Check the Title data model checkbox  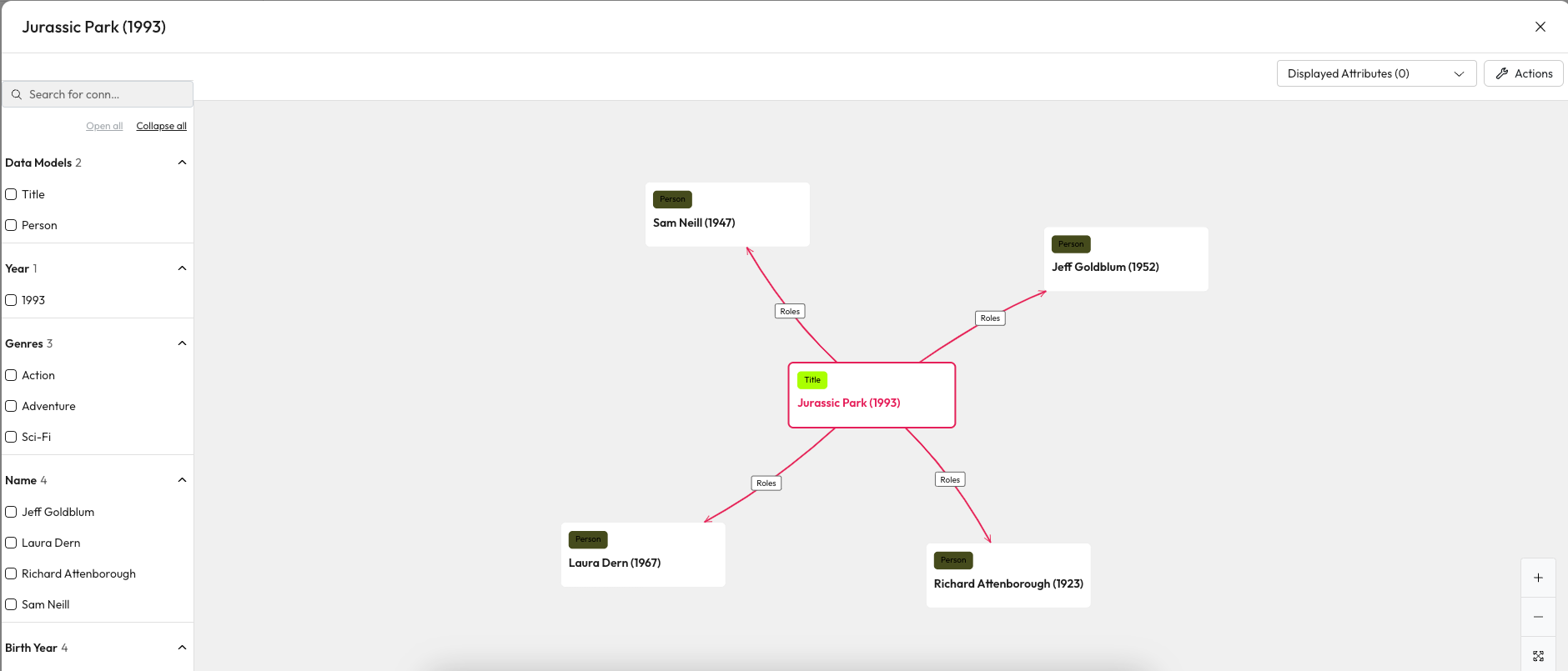pyautogui.click(x=12, y=194)
